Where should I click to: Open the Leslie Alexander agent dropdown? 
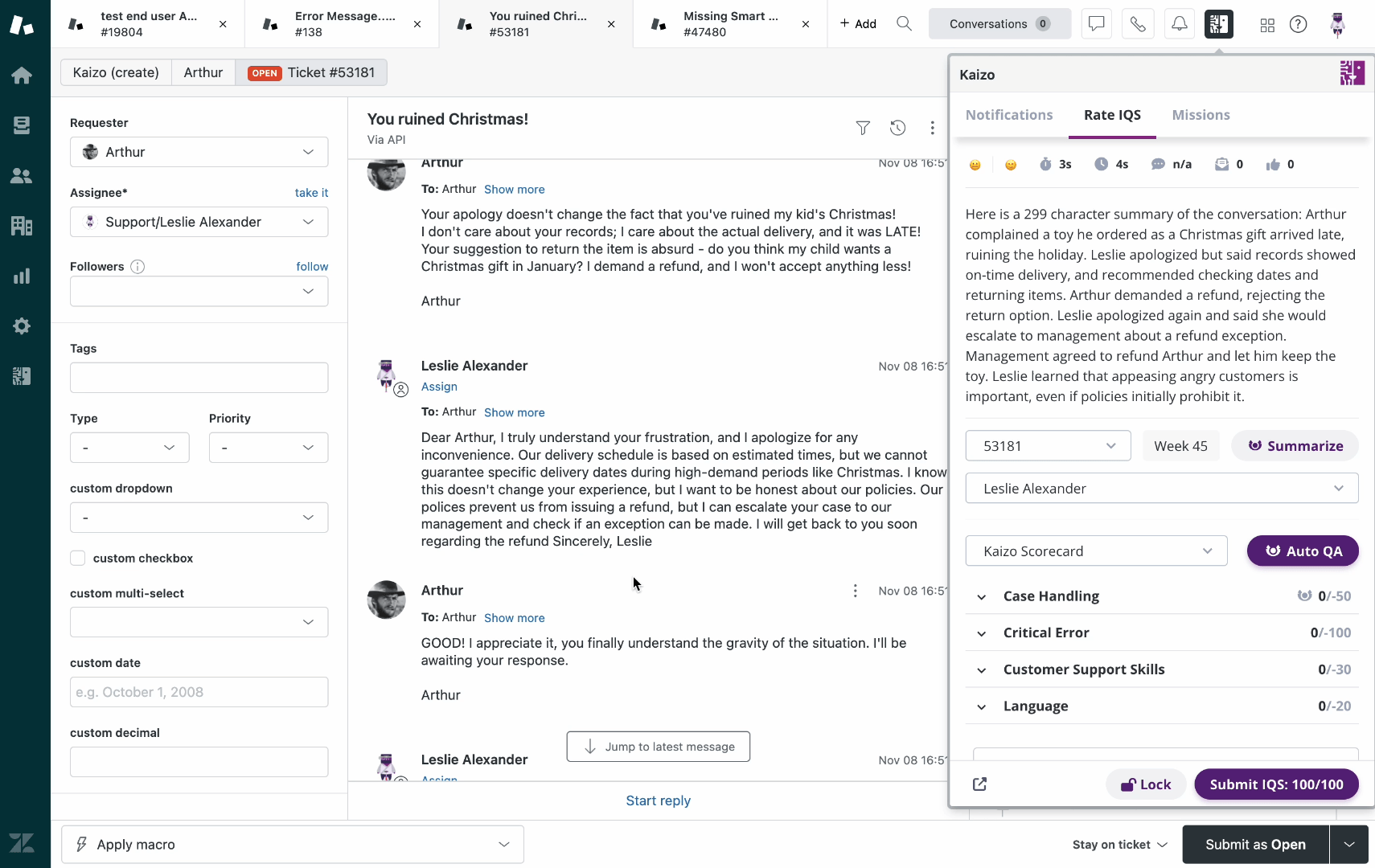point(1162,489)
